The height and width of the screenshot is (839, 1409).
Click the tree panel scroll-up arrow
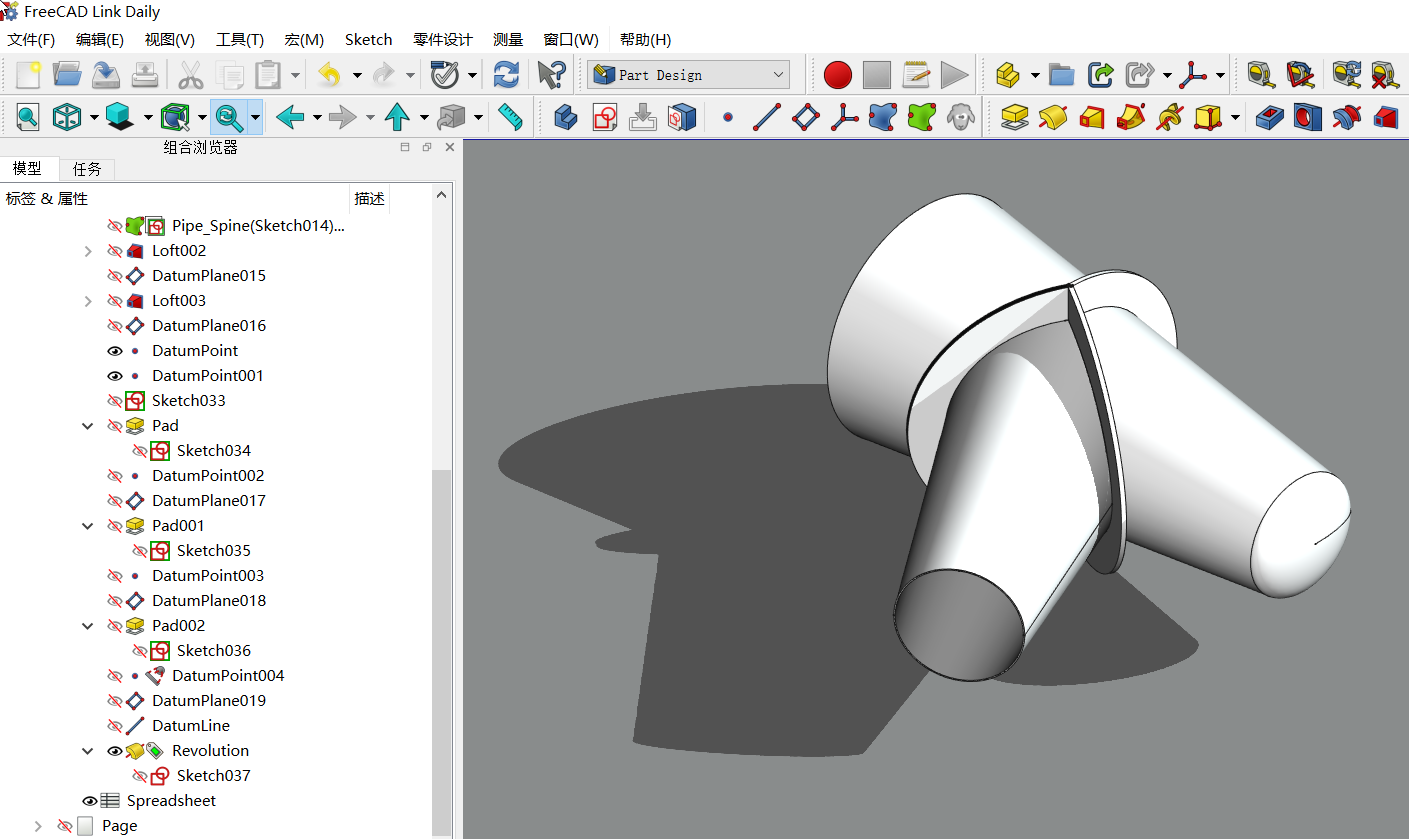[442, 196]
